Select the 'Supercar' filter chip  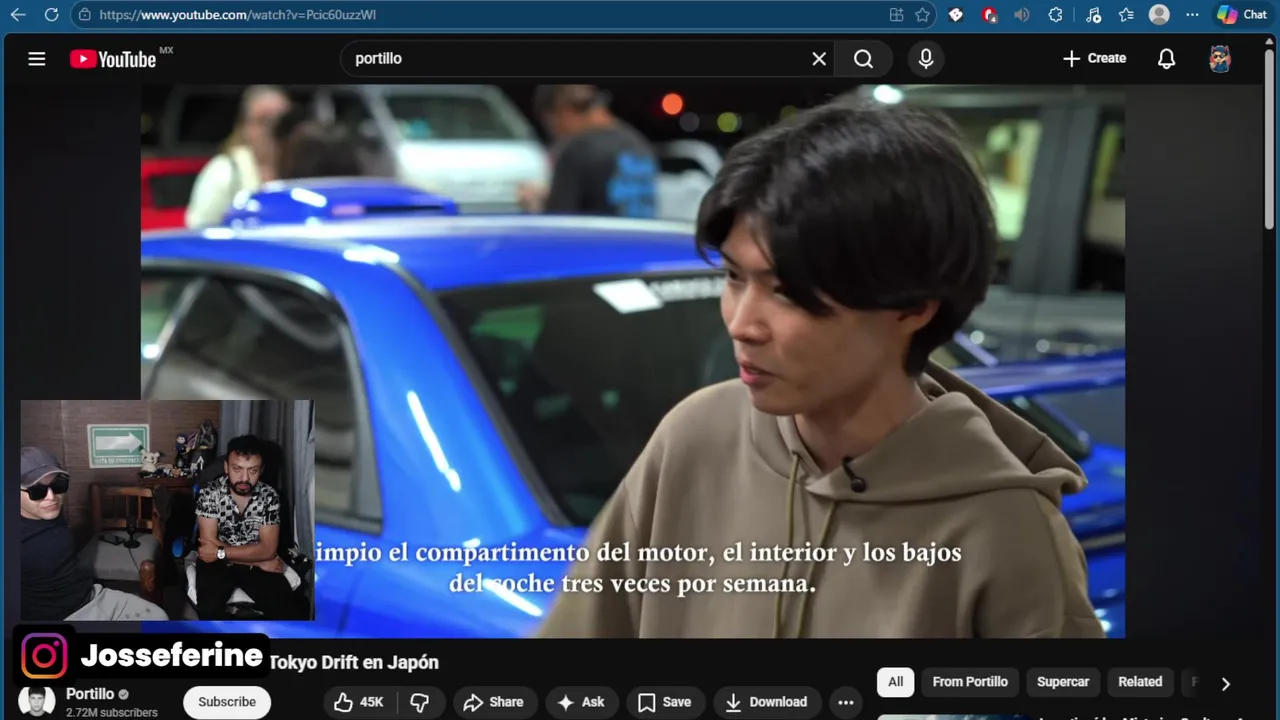point(1063,682)
